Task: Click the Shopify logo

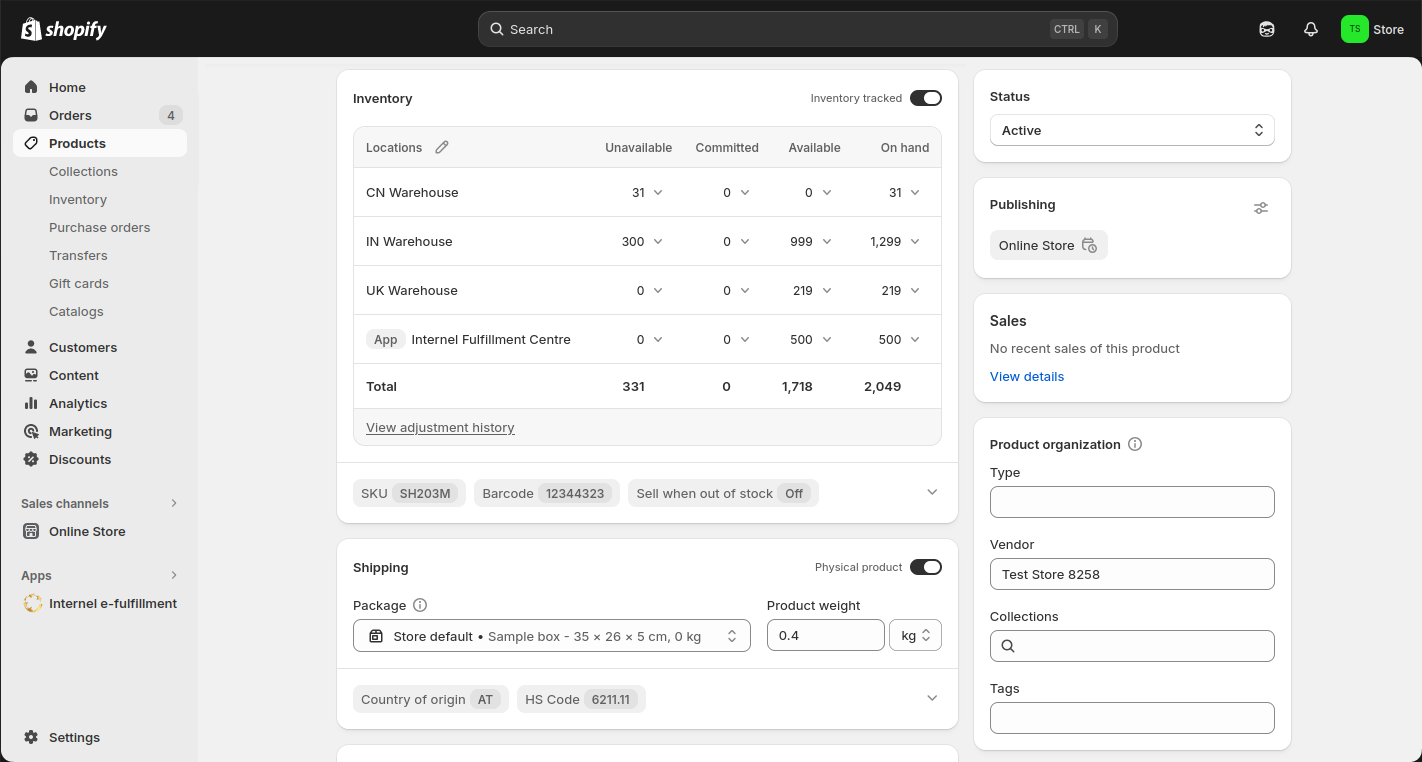Action: tap(64, 29)
